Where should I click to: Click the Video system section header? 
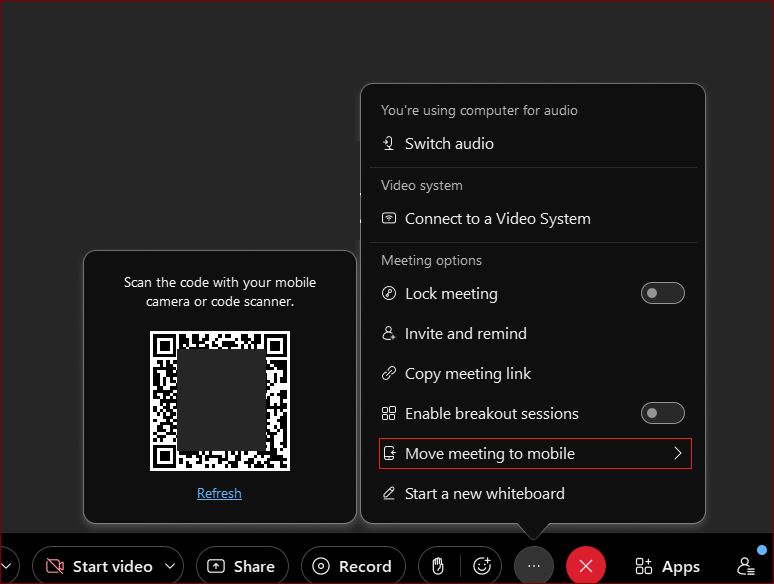[422, 186]
